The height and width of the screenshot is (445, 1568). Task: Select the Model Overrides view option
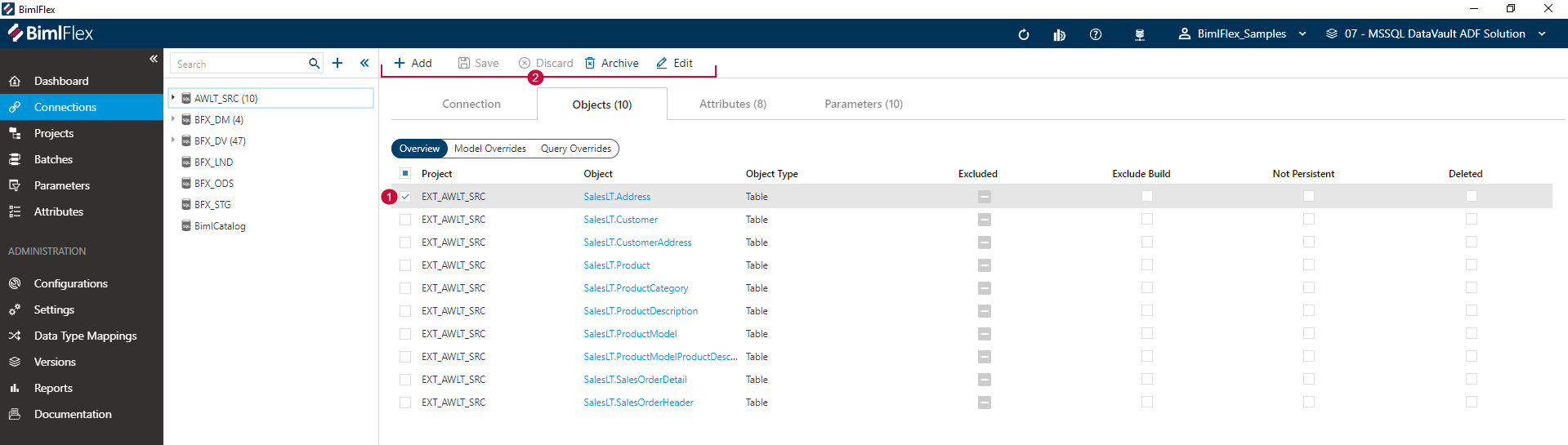489,149
